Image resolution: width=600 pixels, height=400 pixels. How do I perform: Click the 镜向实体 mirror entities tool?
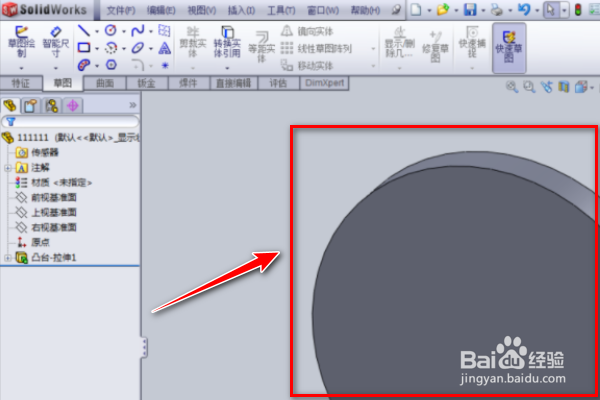307,31
